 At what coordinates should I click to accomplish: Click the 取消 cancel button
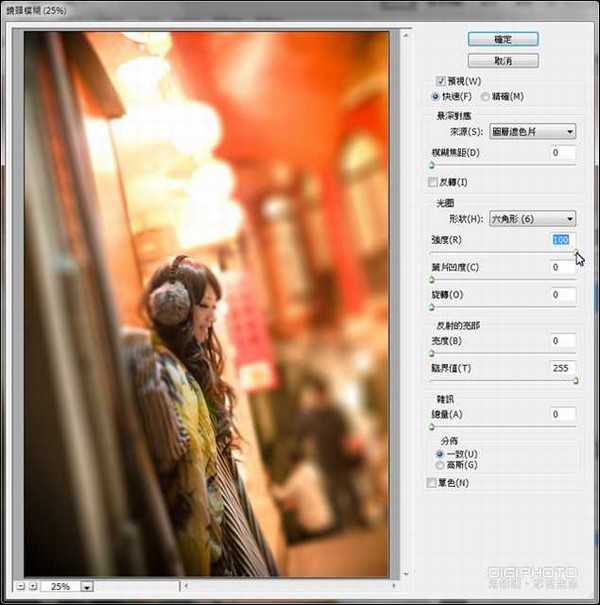coord(503,61)
